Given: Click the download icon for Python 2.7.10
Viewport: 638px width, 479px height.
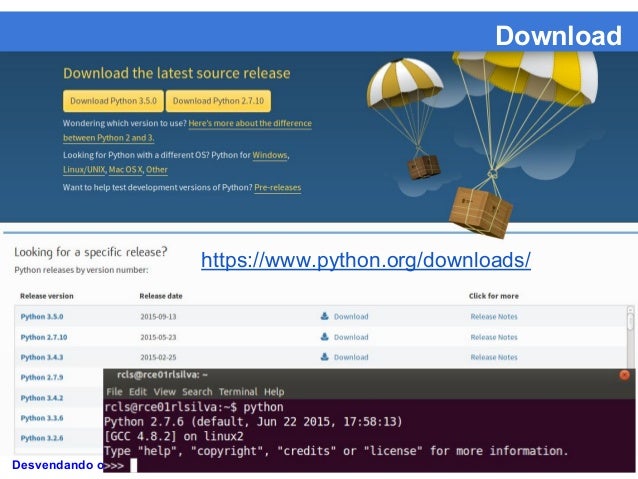Looking at the screenshot, I should (324, 337).
